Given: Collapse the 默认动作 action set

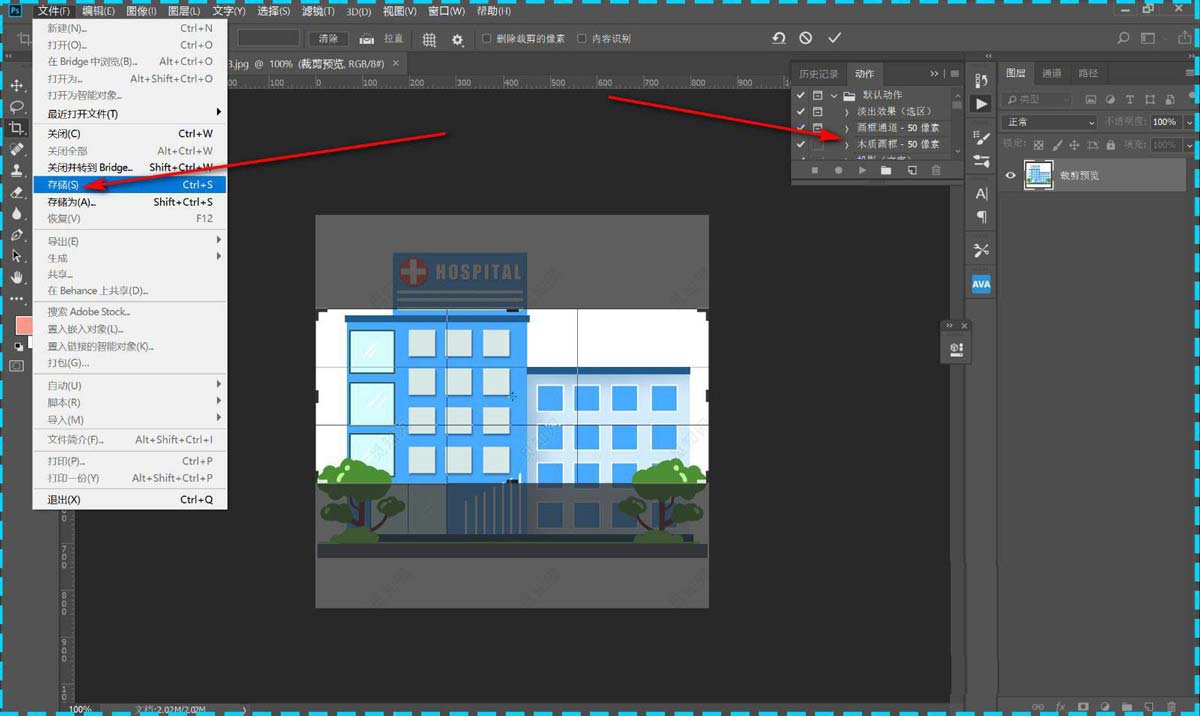Looking at the screenshot, I should (834, 95).
